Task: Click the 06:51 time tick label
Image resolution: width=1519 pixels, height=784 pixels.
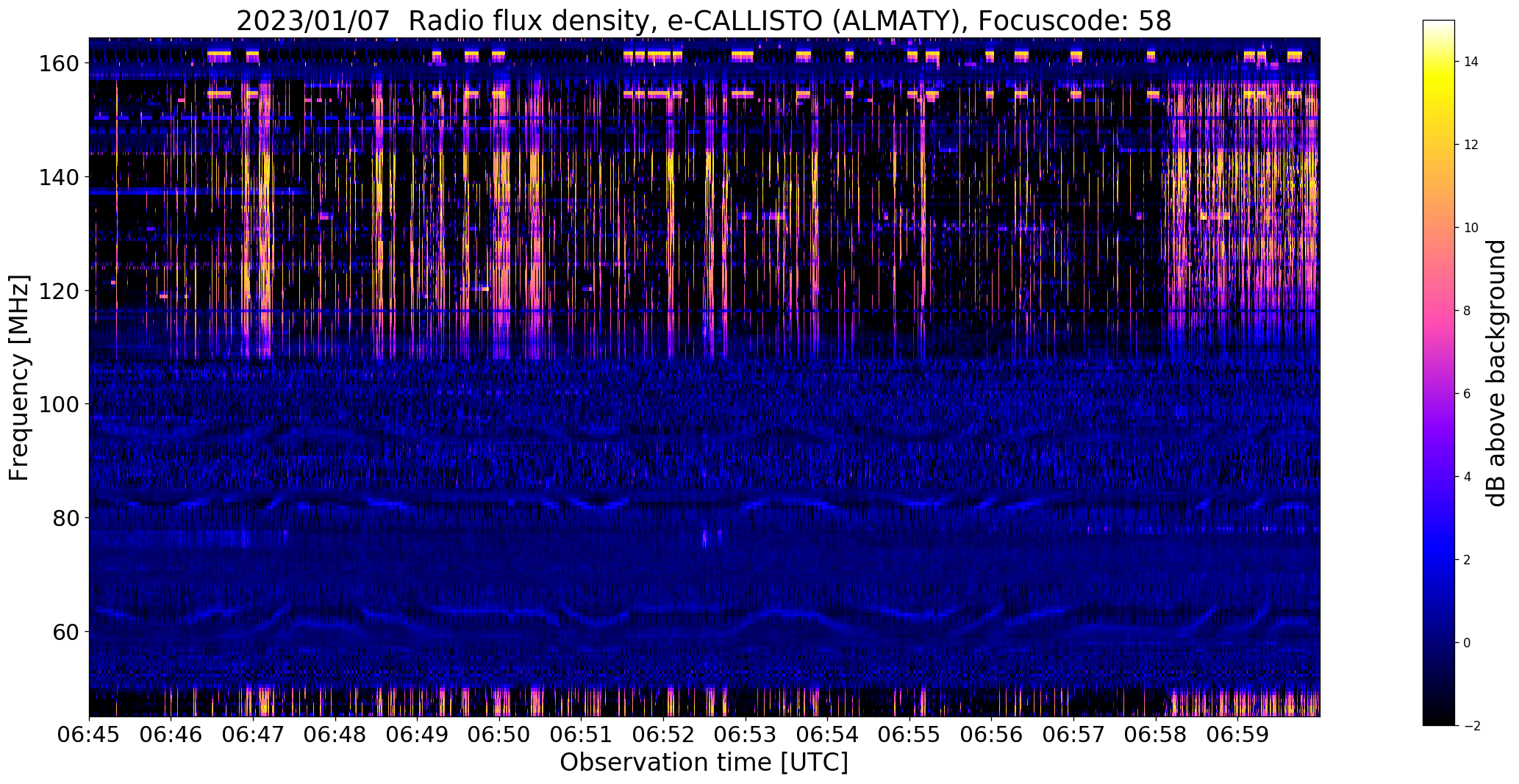Action: point(582,733)
